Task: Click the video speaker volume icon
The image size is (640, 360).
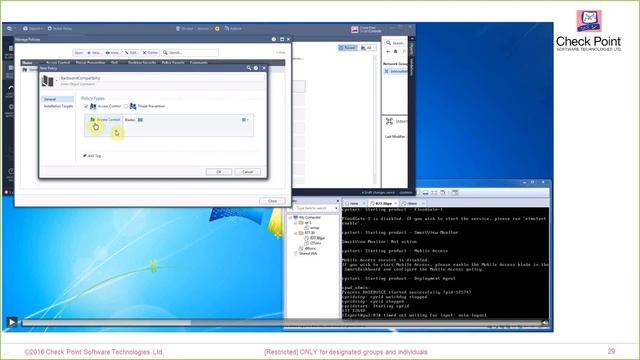Action: [544, 322]
